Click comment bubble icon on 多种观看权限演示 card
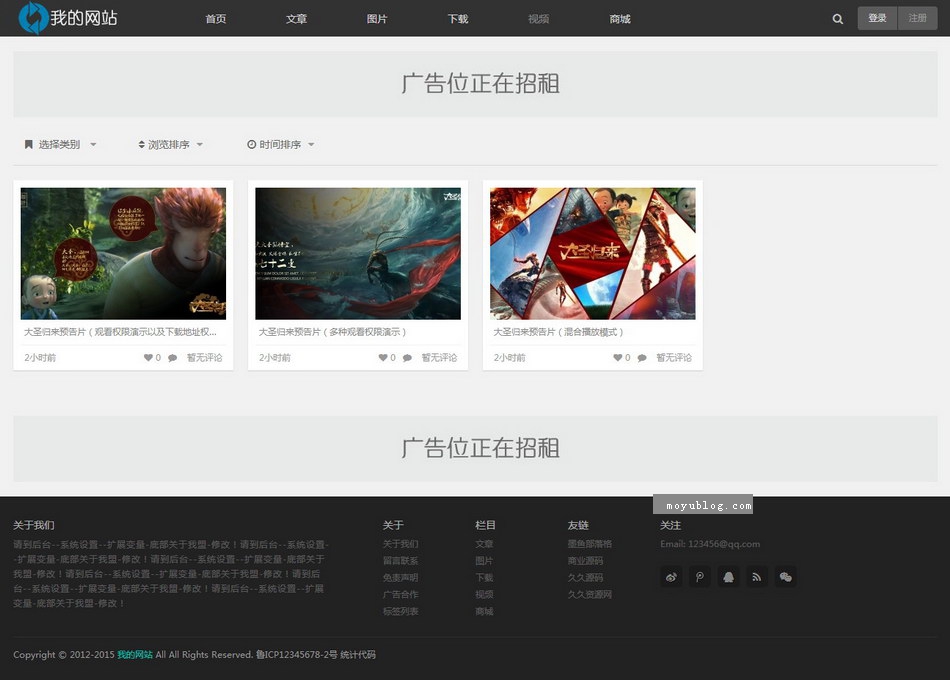Viewport: 950px width, 680px height. point(407,358)
